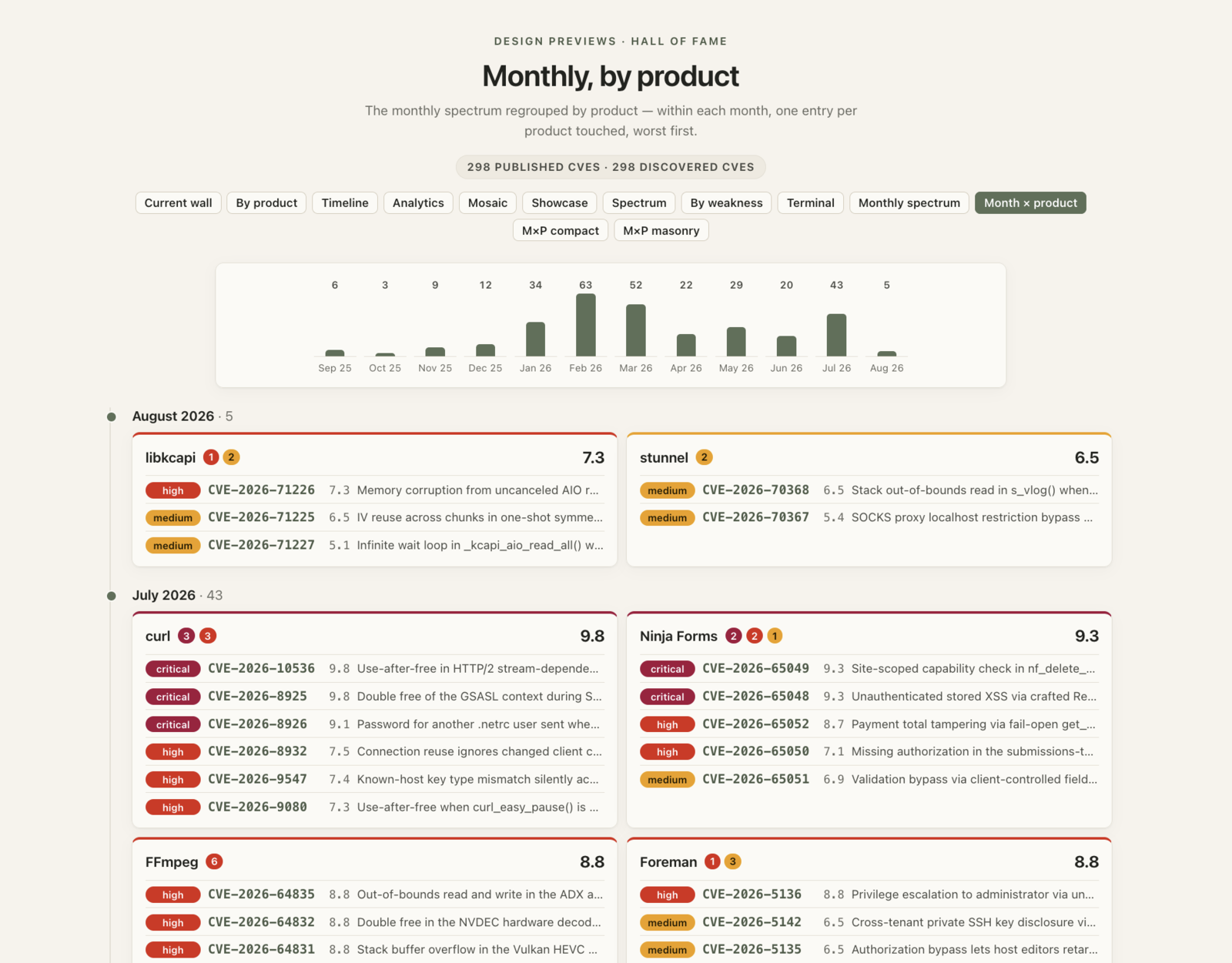
Task: Open the Current wall view
Action: [x=178, y=202]
